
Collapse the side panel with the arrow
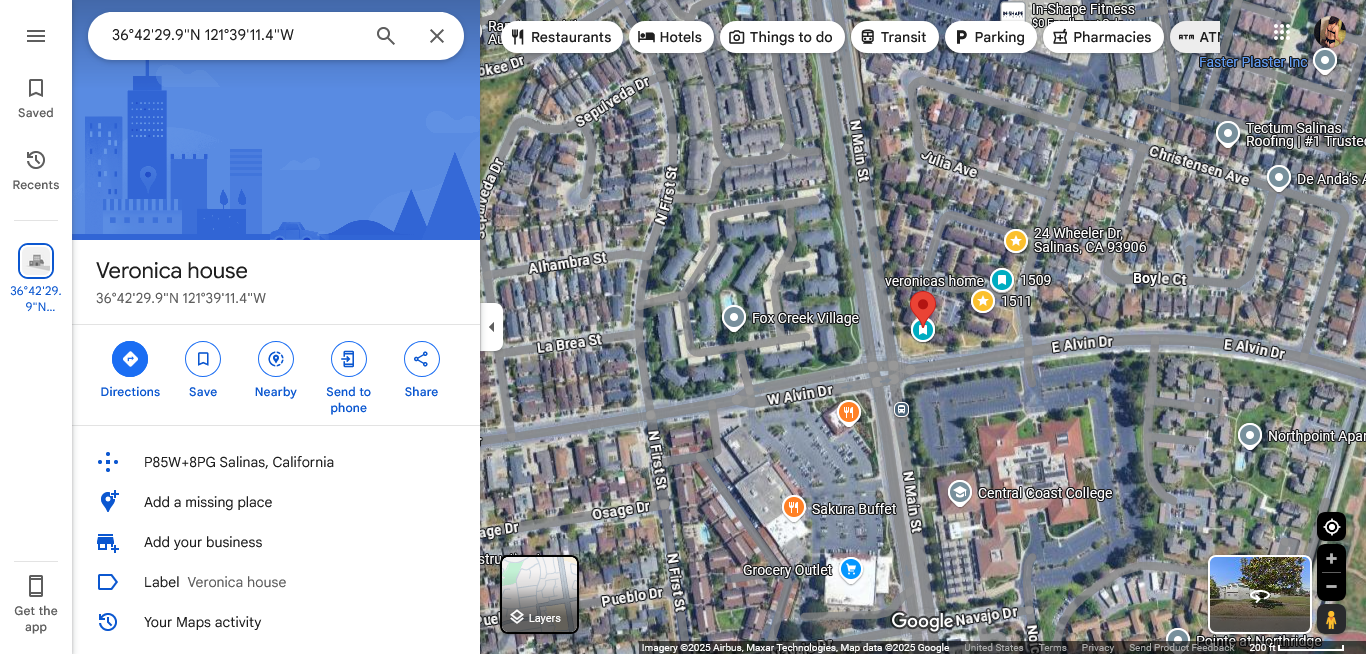click(491, 327)
